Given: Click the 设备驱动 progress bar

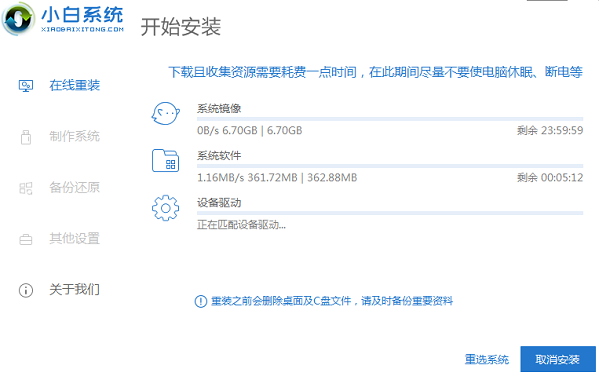Looking at the screenshot, I should (x=390, y=213).
